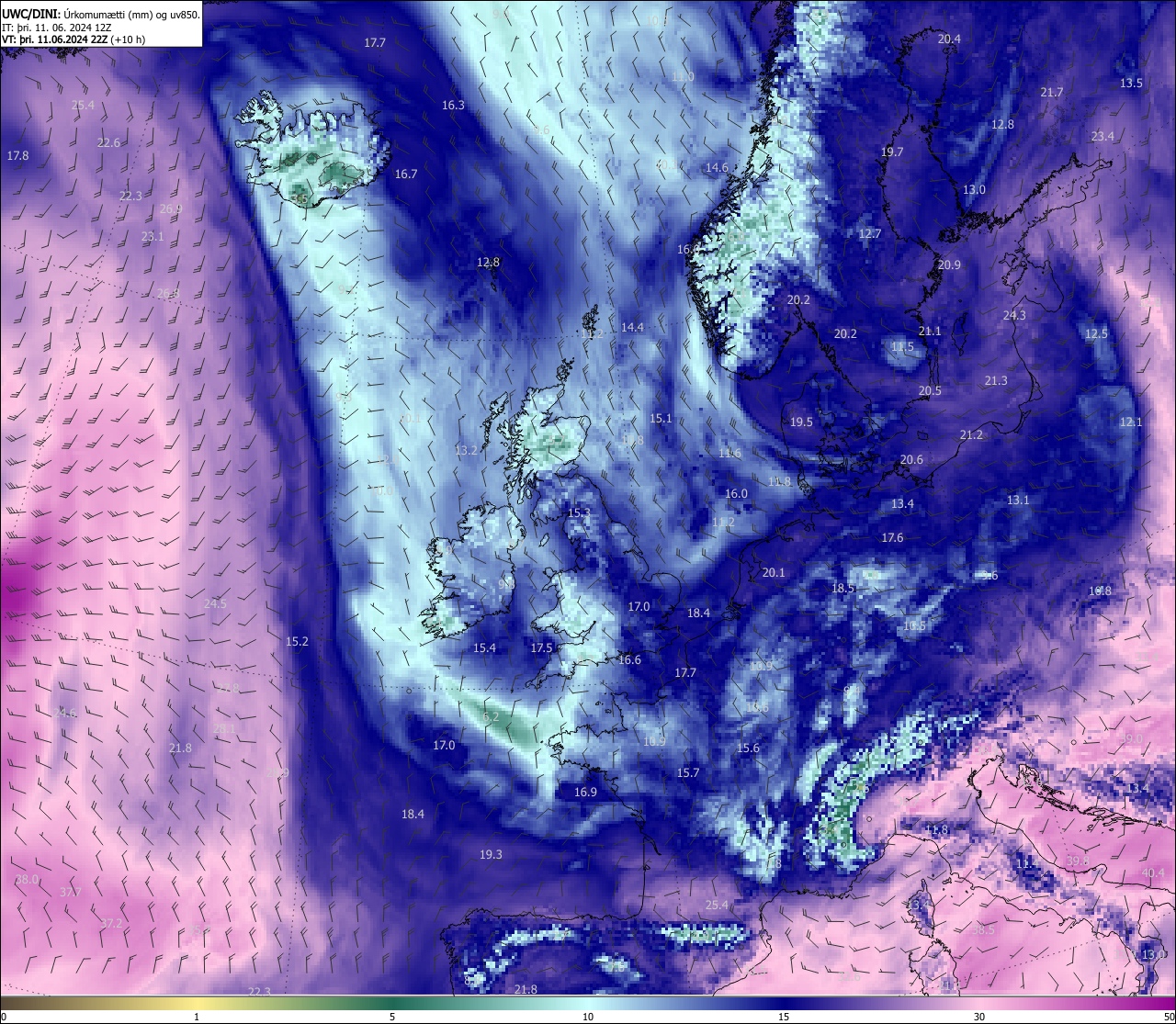Click the map value '16.3' north of Iceland
The height and width of the screenshot is (1024, 1176).
click(453, 106)
